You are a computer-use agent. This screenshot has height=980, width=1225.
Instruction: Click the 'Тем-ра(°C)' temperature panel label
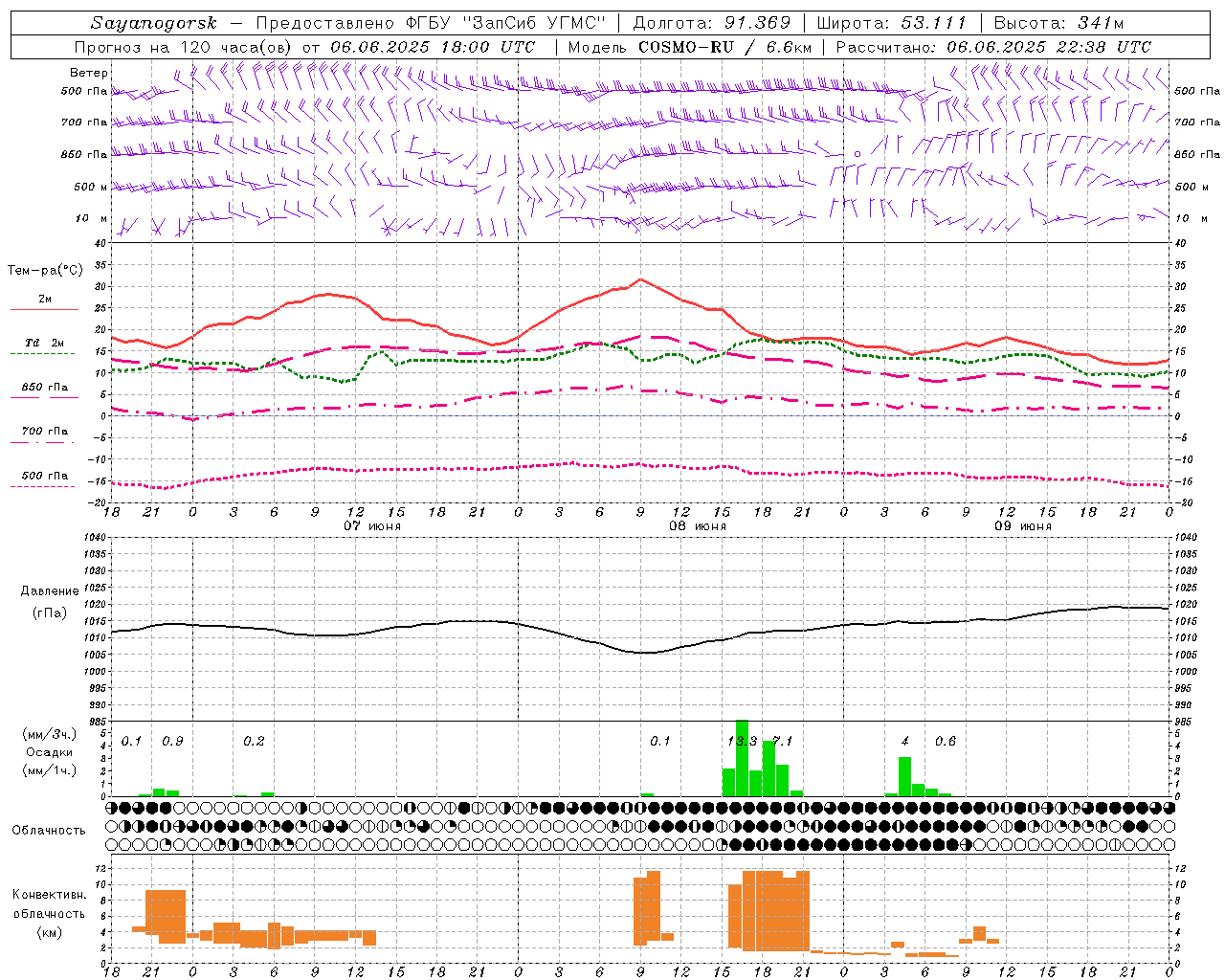tap(45, 271)
